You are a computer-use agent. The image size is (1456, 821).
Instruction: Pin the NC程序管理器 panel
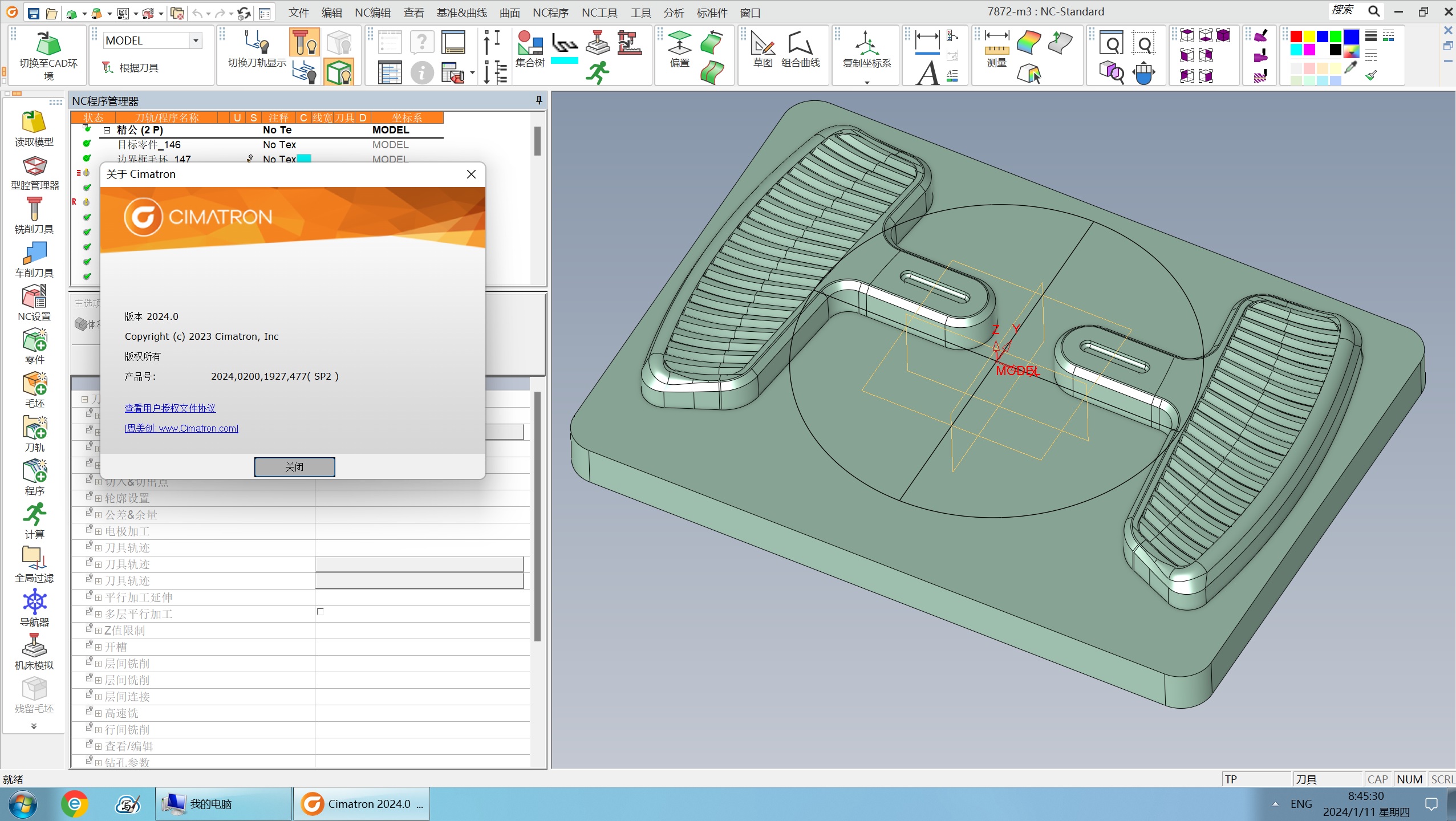tap(538, 100)
